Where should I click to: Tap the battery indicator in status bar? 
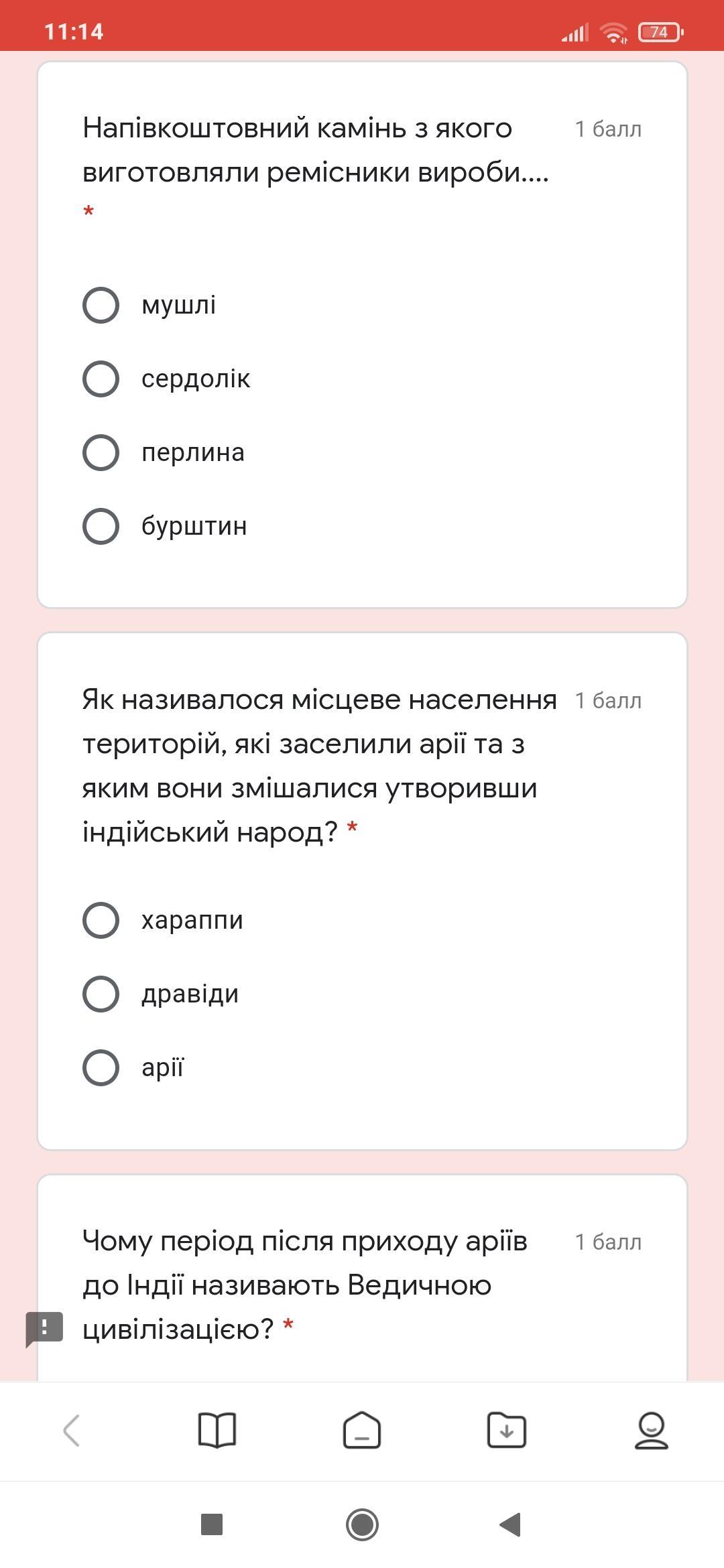[x=661, y=31]
